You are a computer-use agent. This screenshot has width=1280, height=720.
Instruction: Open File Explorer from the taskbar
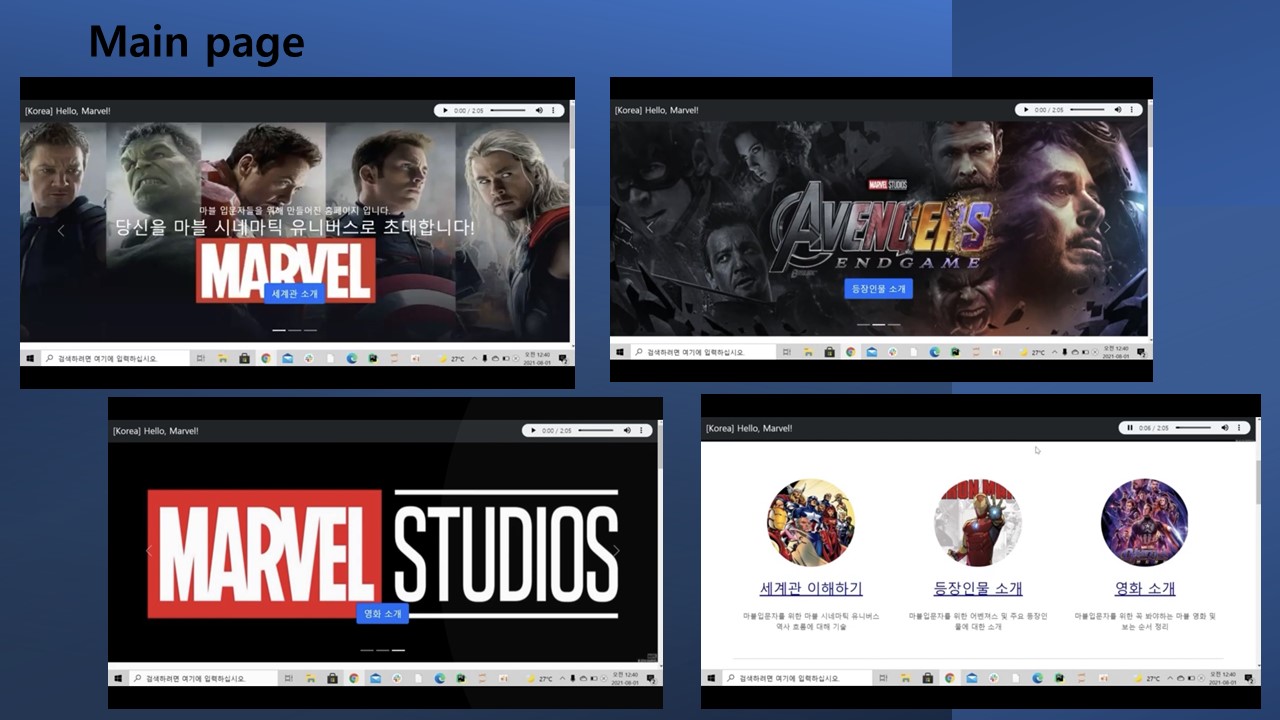pyautogui.click(x=224, y=358)
